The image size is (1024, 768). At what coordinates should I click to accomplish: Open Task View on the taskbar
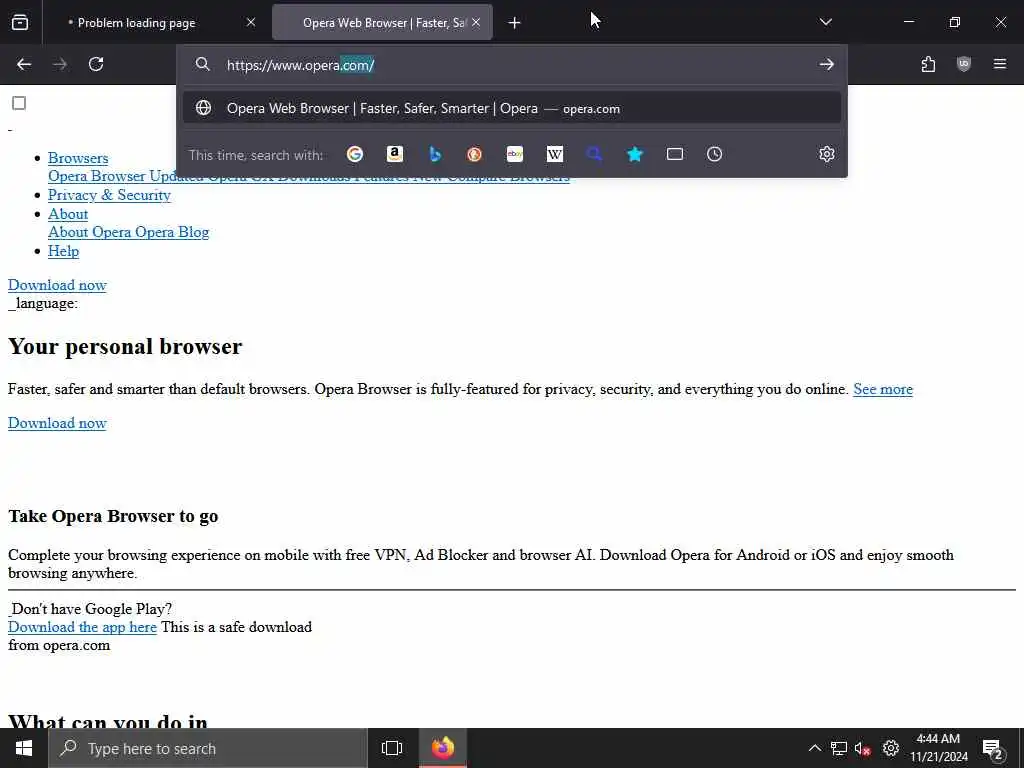click(x=392, y=748)
